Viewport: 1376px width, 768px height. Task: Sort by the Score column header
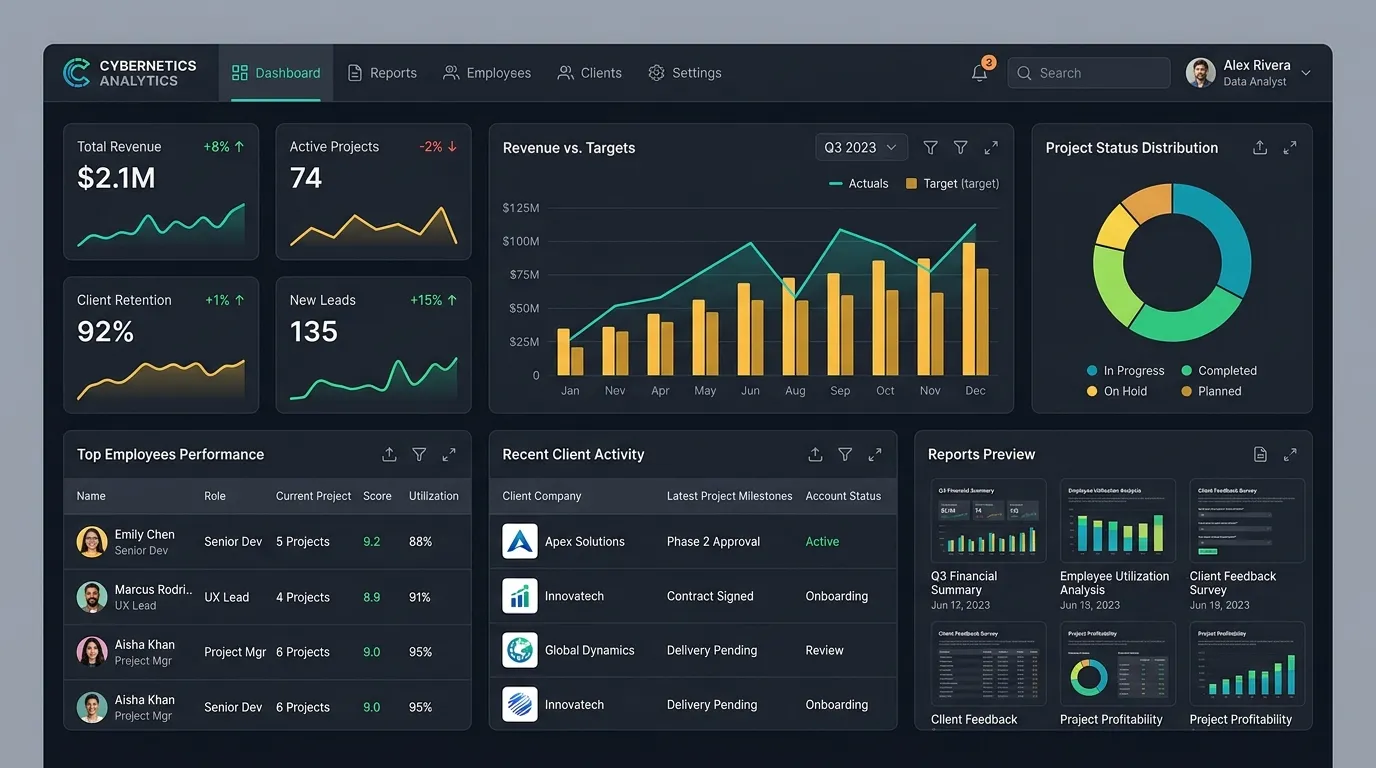377,496
